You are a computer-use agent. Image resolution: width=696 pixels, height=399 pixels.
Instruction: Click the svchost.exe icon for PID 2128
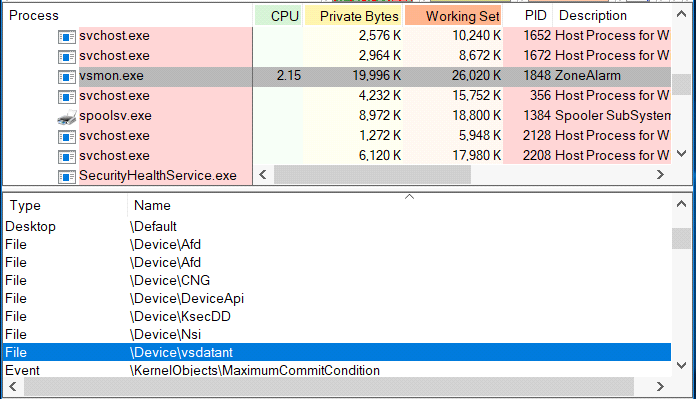(67, 137)
